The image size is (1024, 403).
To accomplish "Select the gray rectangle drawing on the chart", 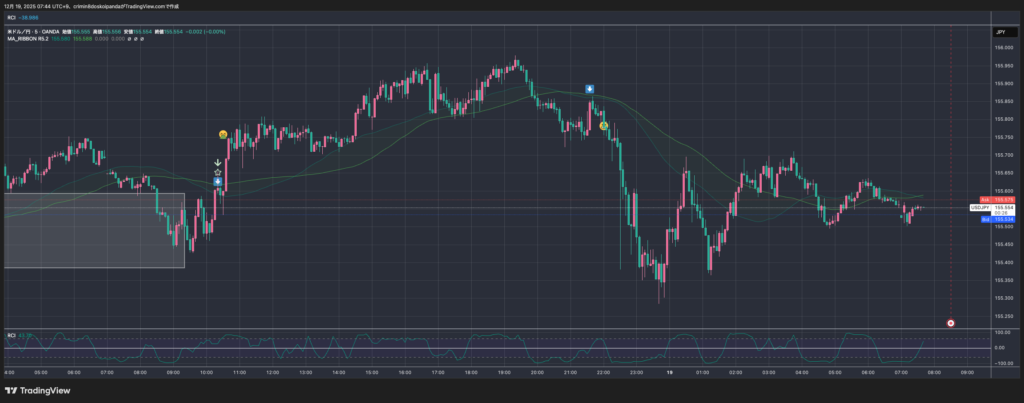I will click(x=93, y=231).
